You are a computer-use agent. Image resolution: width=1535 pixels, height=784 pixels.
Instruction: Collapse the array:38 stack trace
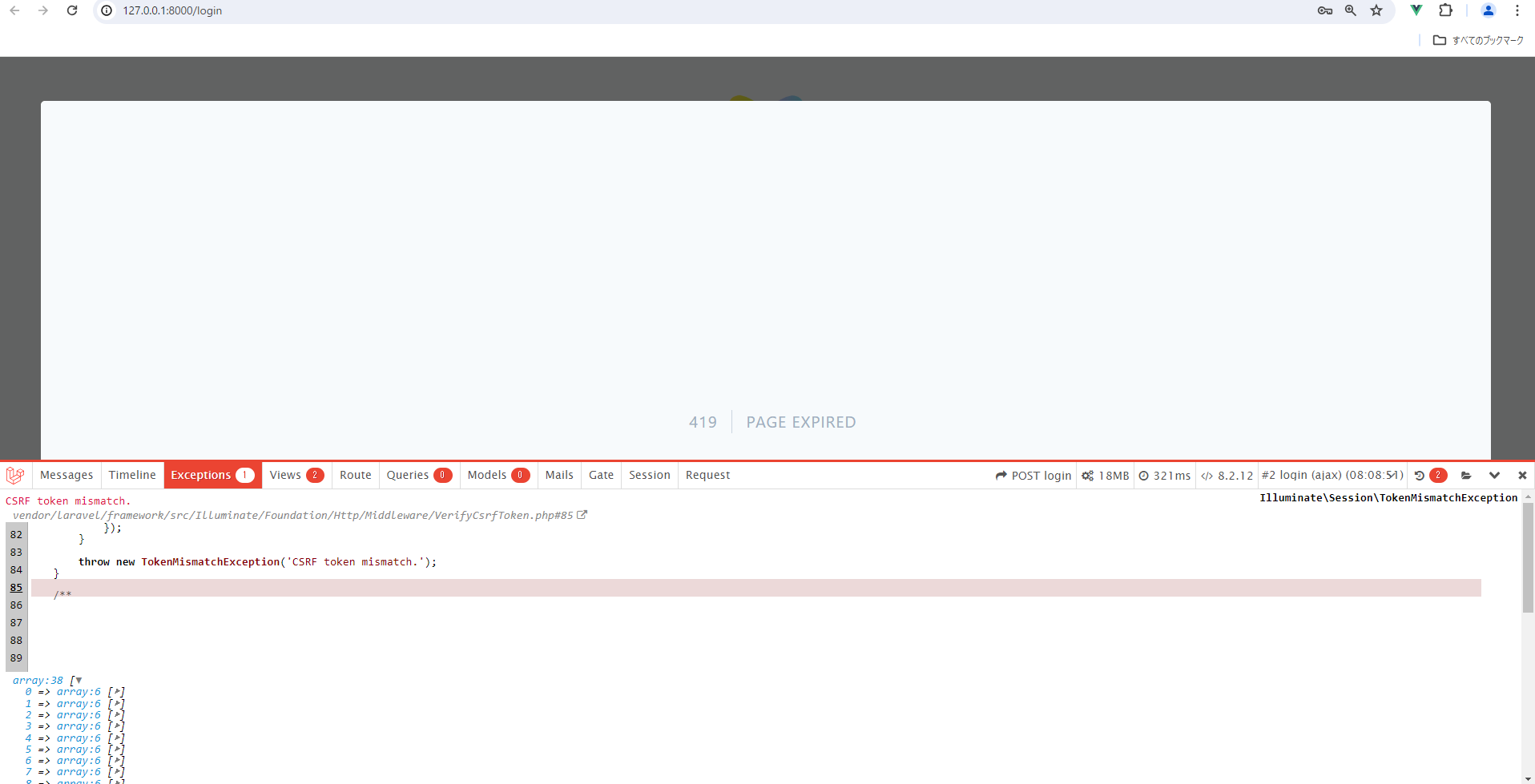[x=78, y=681]
